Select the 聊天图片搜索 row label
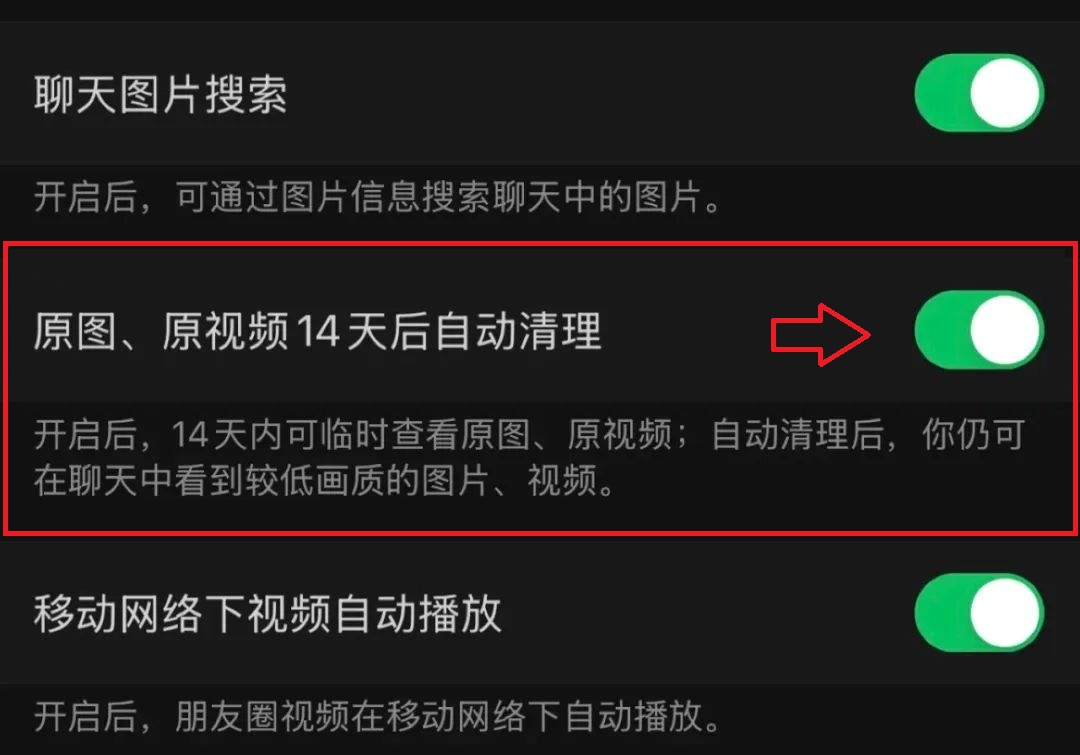Viewport: 1080px width, 755px height. pyautogui.click(x=160, y=94)
